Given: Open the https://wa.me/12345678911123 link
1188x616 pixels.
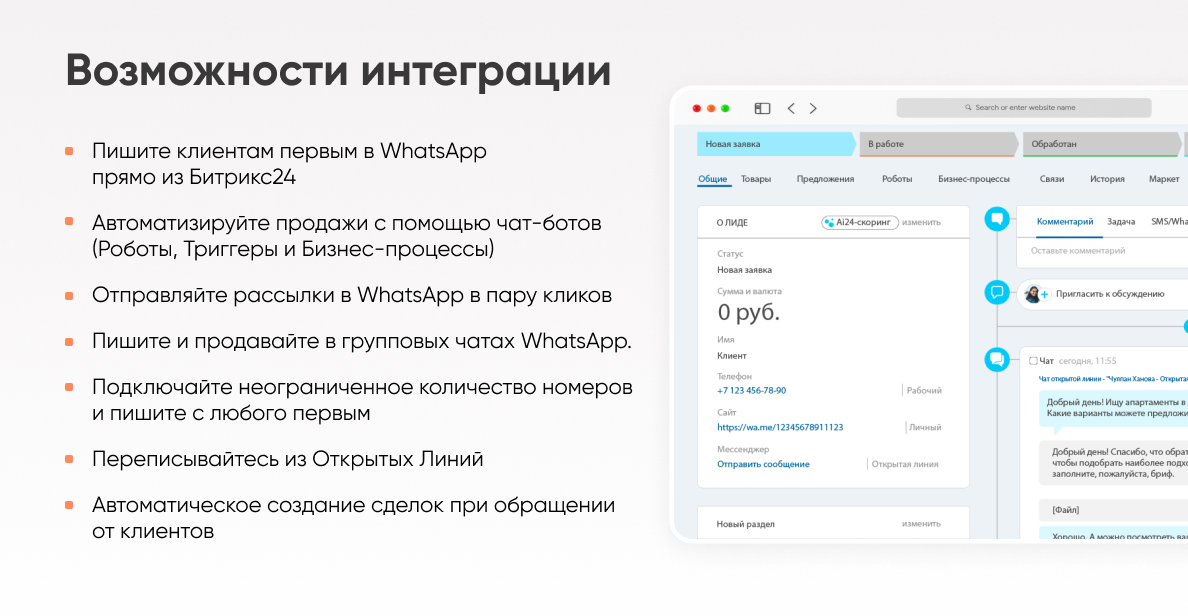Looking at the screenshot, I should 780,427.
